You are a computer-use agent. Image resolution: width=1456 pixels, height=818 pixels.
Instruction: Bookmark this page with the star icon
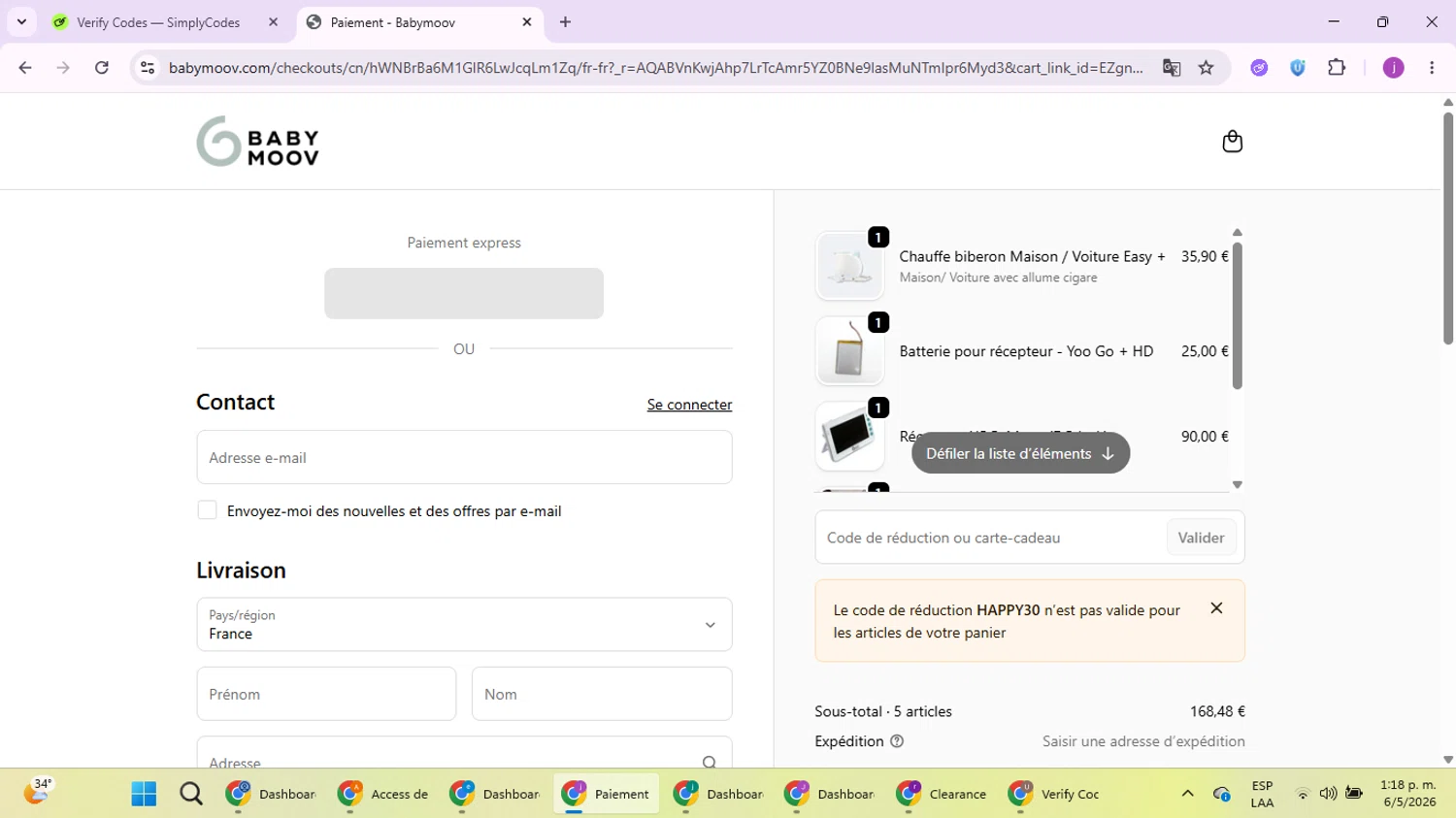coord(1207,68)
